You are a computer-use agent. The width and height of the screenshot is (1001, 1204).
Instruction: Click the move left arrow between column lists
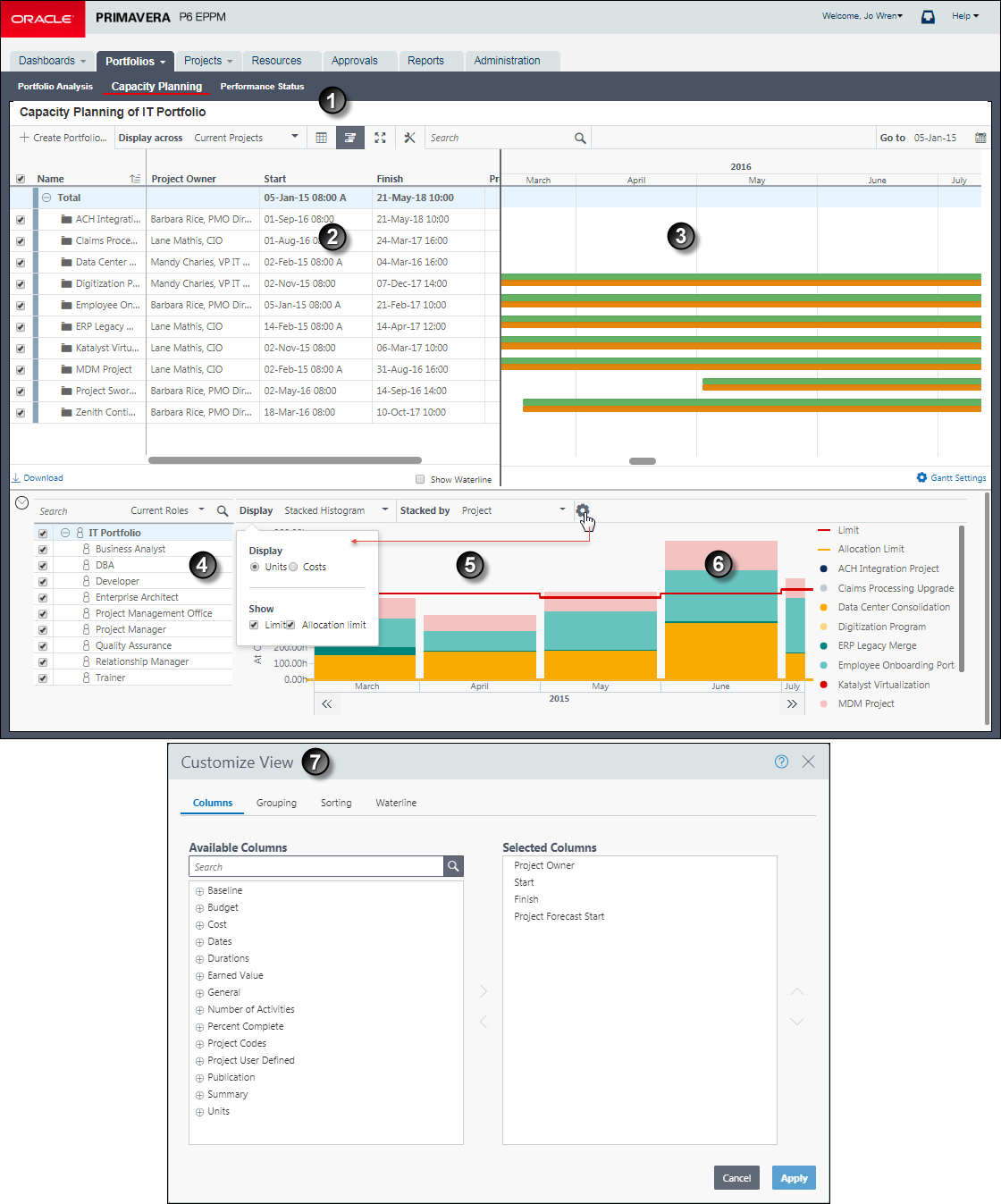pyautogui.click(x=484, y=1022)
